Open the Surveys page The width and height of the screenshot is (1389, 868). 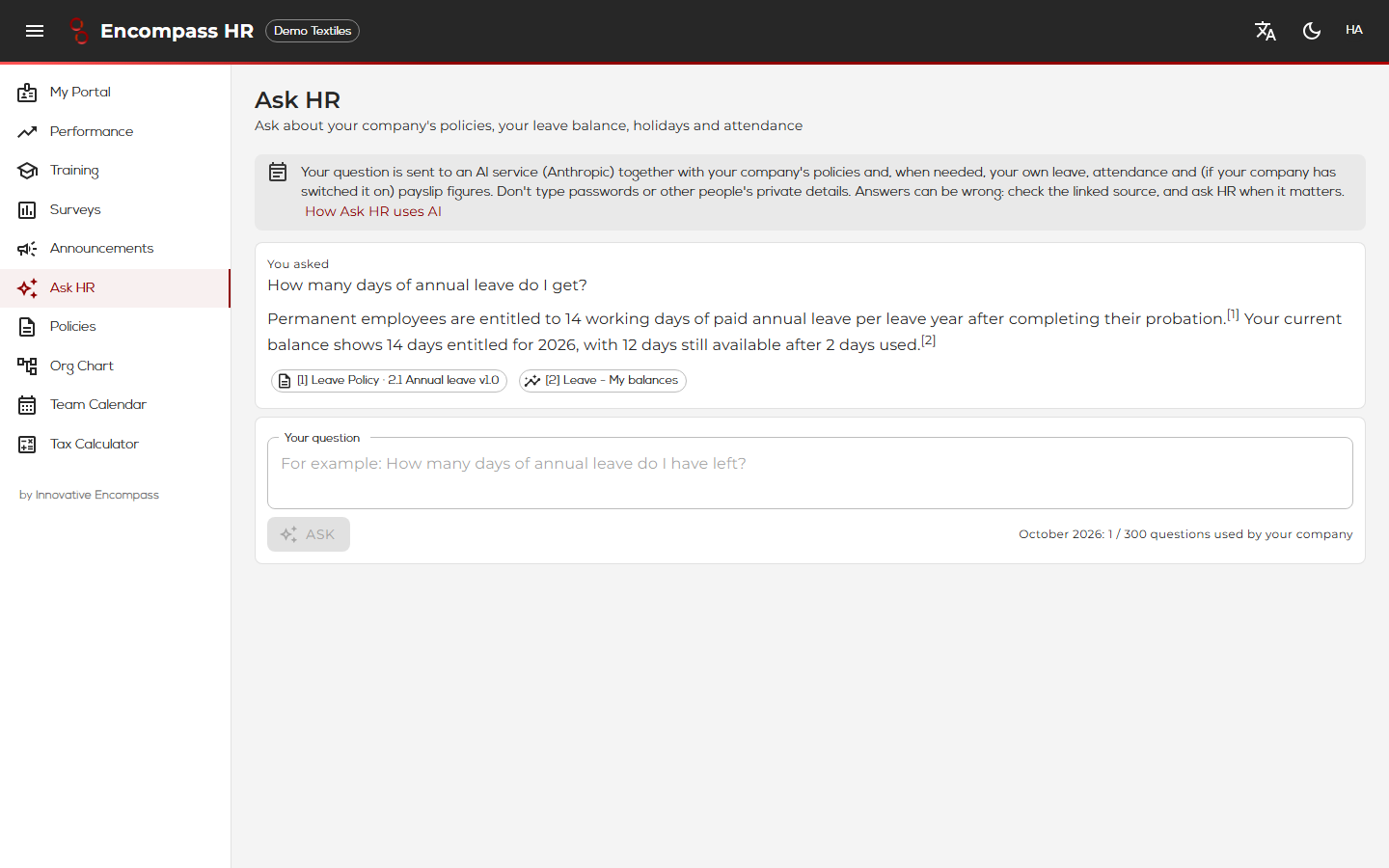pos(115,209)
